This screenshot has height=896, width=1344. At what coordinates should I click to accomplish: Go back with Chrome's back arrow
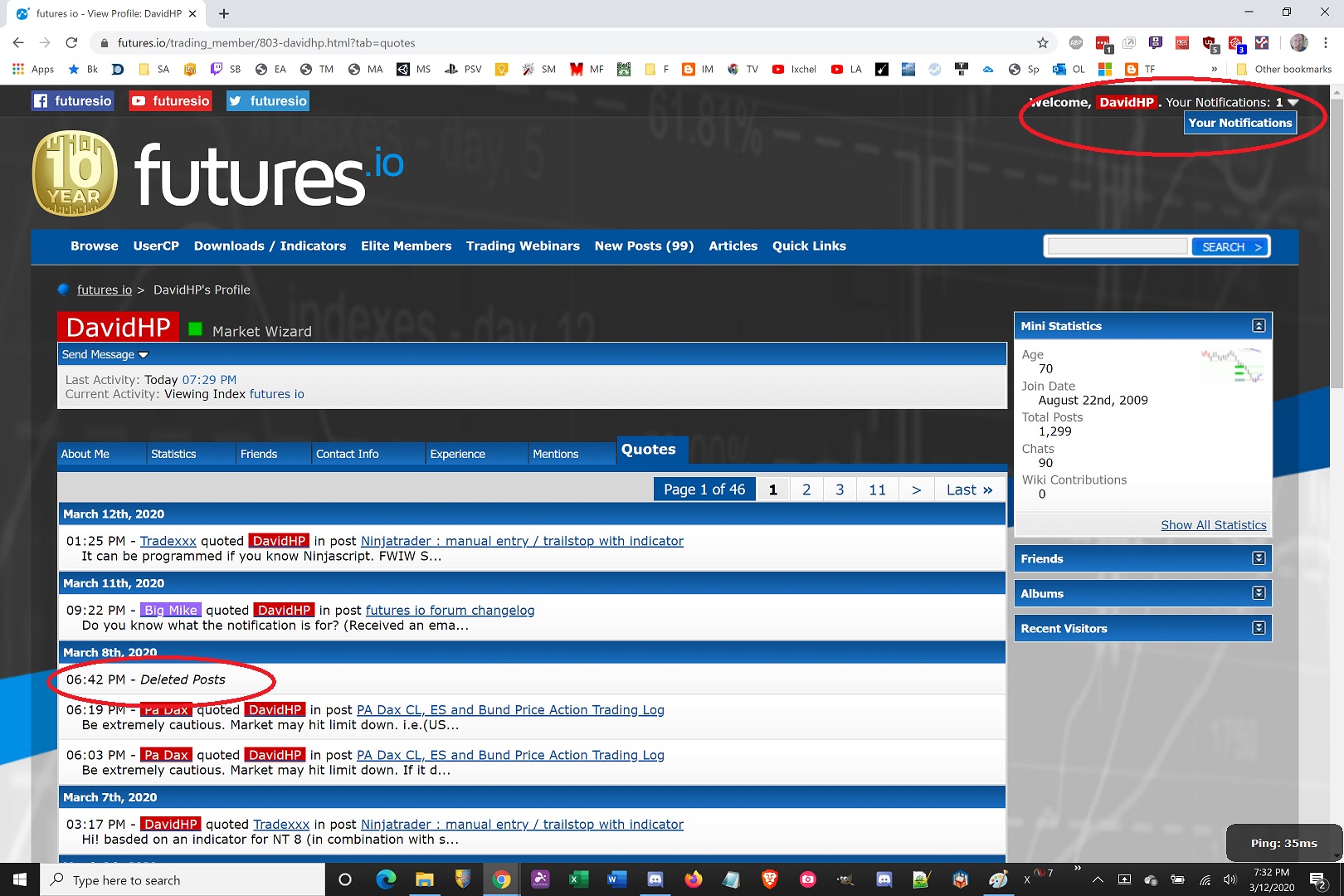[x=19, y=42]
